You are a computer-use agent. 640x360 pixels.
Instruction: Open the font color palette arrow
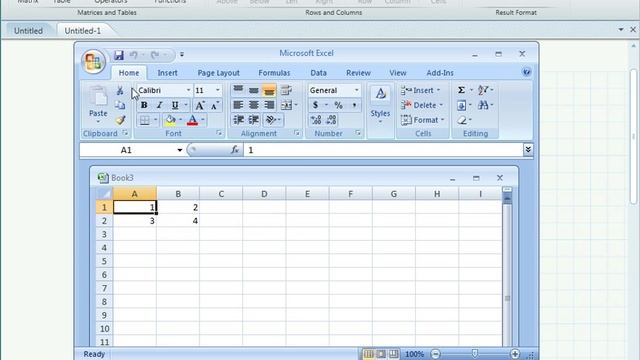(203, 120)
